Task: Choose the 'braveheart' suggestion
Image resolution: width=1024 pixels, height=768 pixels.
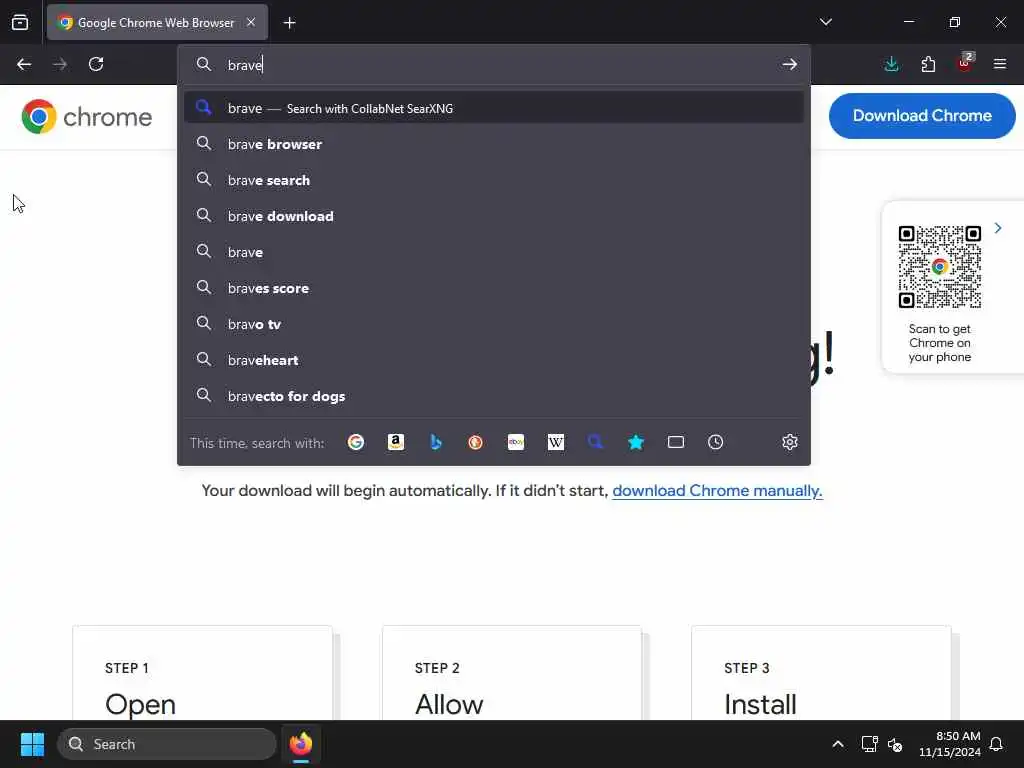Action: click(x=494, y=360)
